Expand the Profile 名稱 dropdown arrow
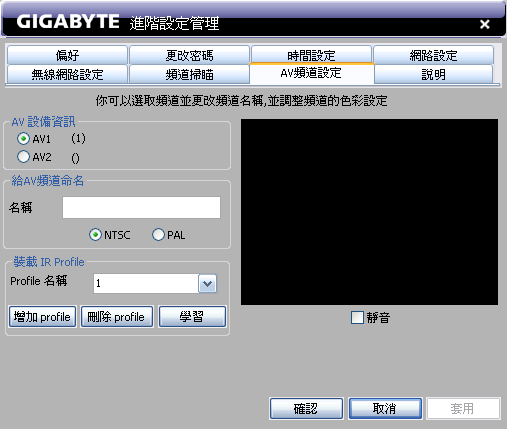Image resolution: width=507 pixels, height=429 pixels. click(208, 284)
